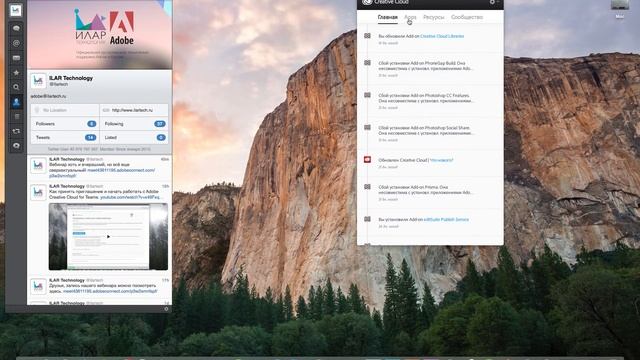The image size is (640, 360).
Task: Open the adobeconnect link in the third tweet
Action: tap(110, 291)
